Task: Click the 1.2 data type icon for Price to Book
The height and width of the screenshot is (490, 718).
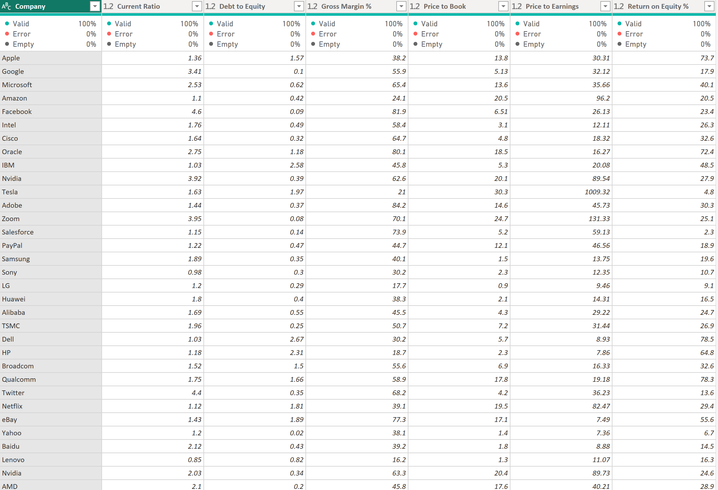Action: 415,6
